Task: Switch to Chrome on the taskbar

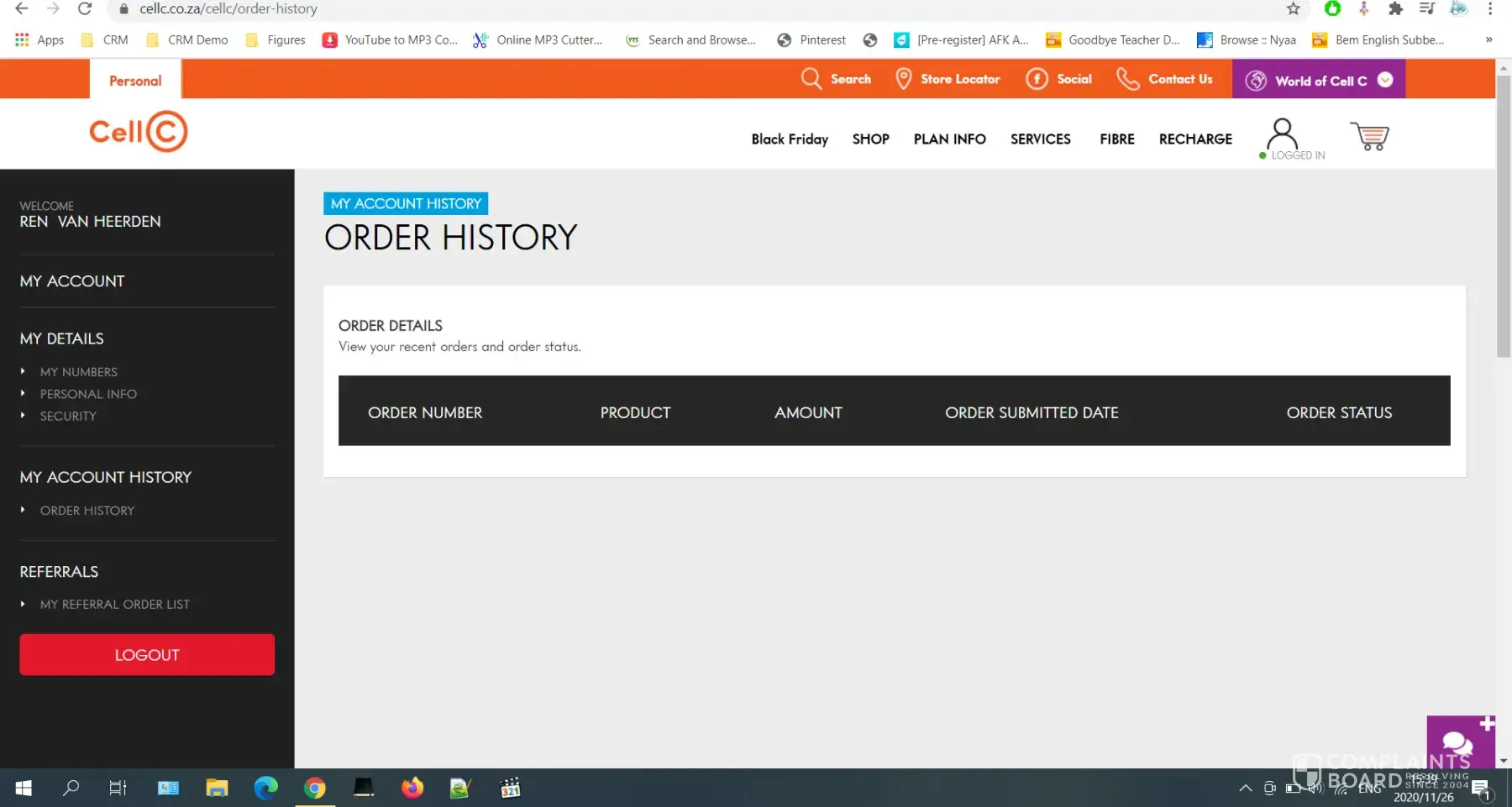Action: click(315, 788)
